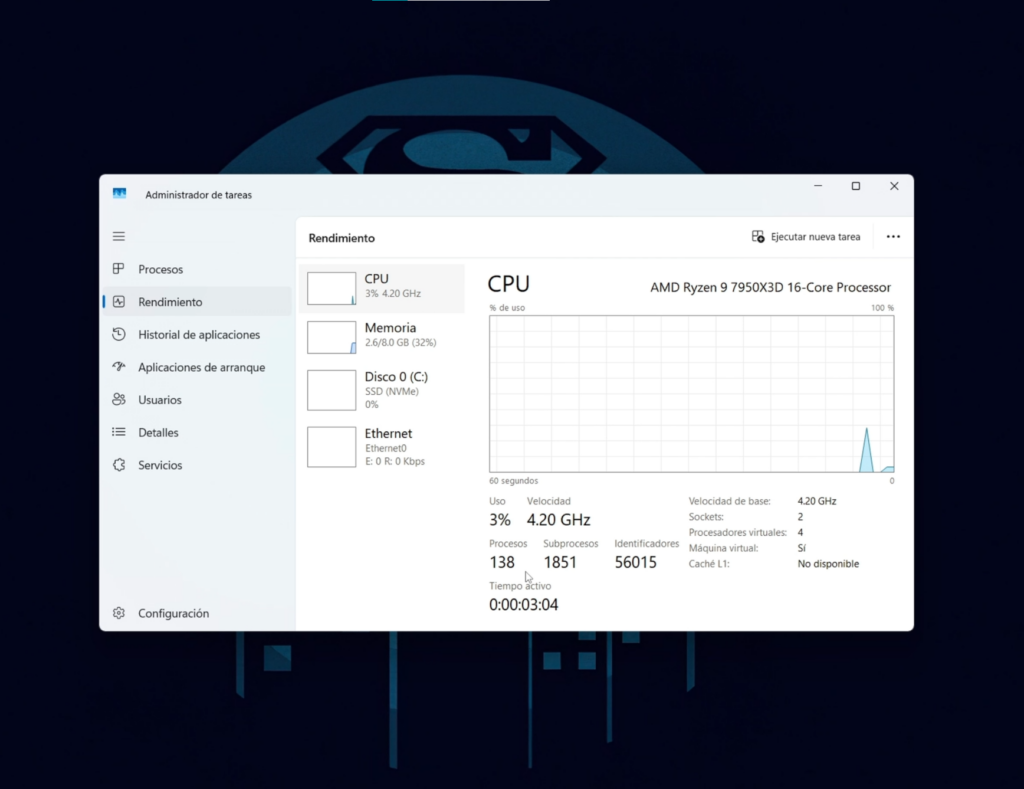Image resolution: width=1024 pixels, height=789 pixels.
Task: Click Ejecutar nueva tarea
Action: point(806,236)
